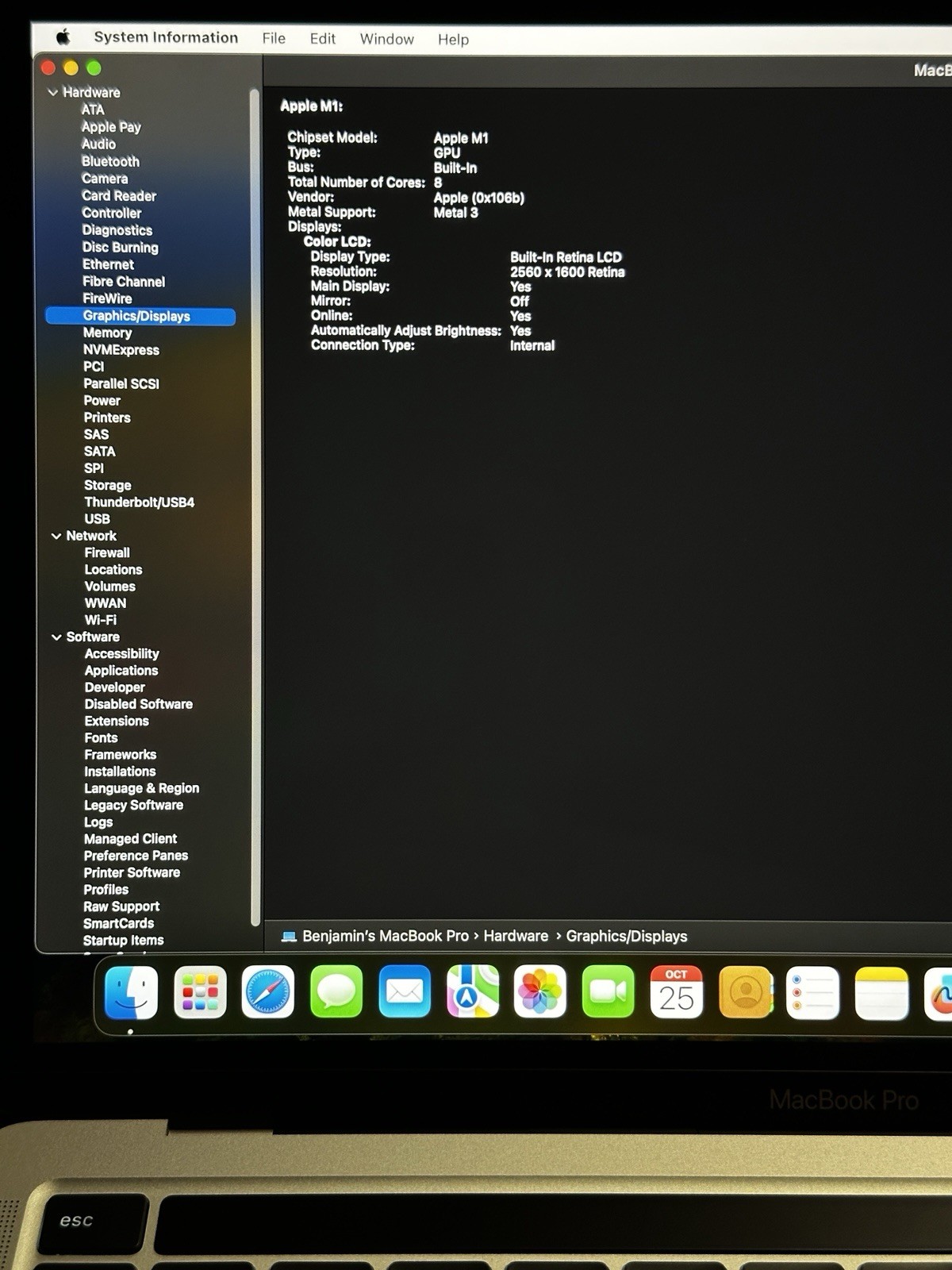Select Camera in the sidebar
Image resolution: width=952 pixels, height=1270 pixels.
click(105, 179)
